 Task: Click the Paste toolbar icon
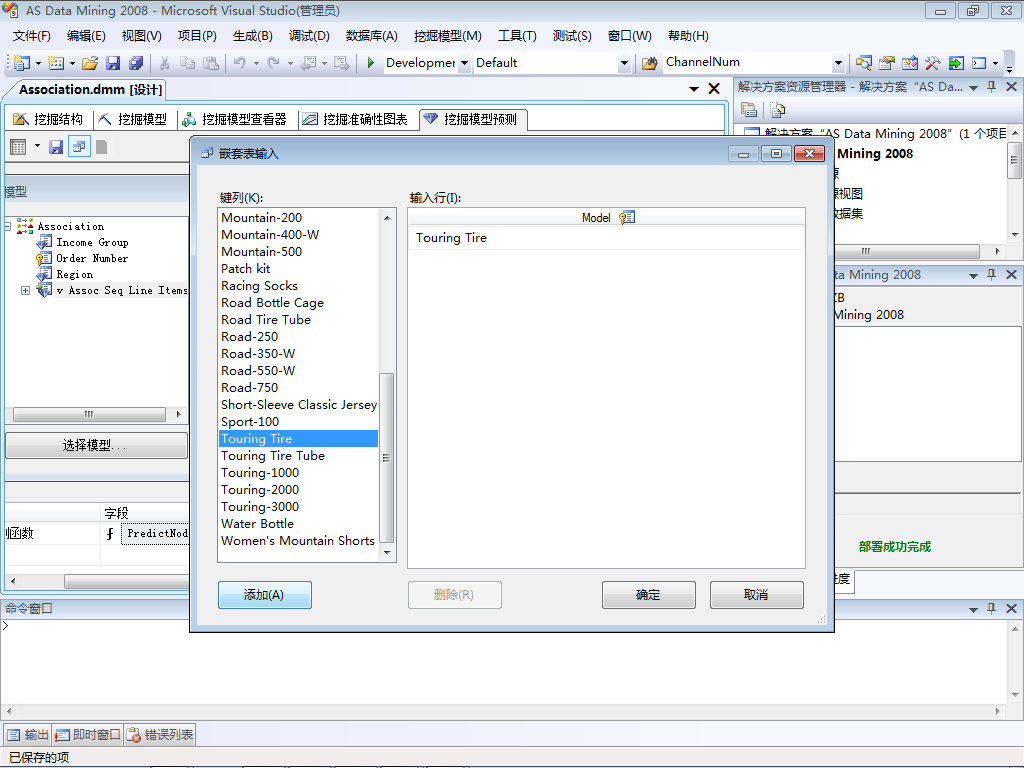pyautogui.click(x=211, y=63)
